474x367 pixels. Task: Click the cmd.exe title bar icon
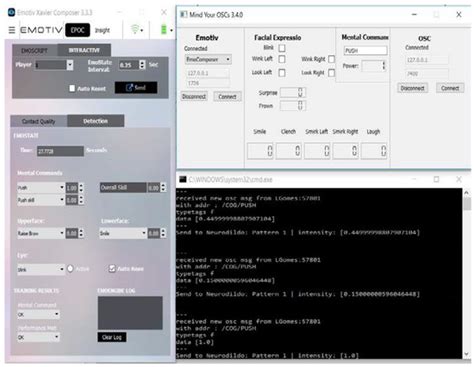pyautogui.click(x=183, y=180)
